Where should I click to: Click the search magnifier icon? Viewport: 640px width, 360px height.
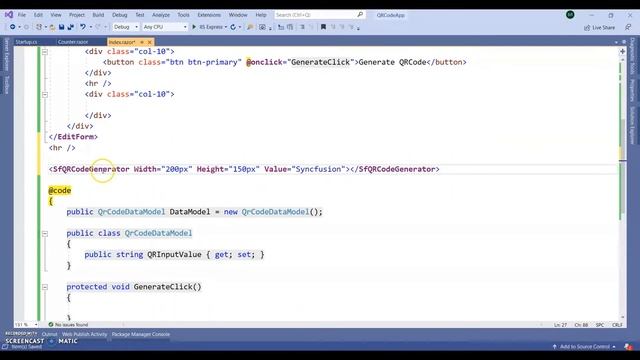pos(360,15)
